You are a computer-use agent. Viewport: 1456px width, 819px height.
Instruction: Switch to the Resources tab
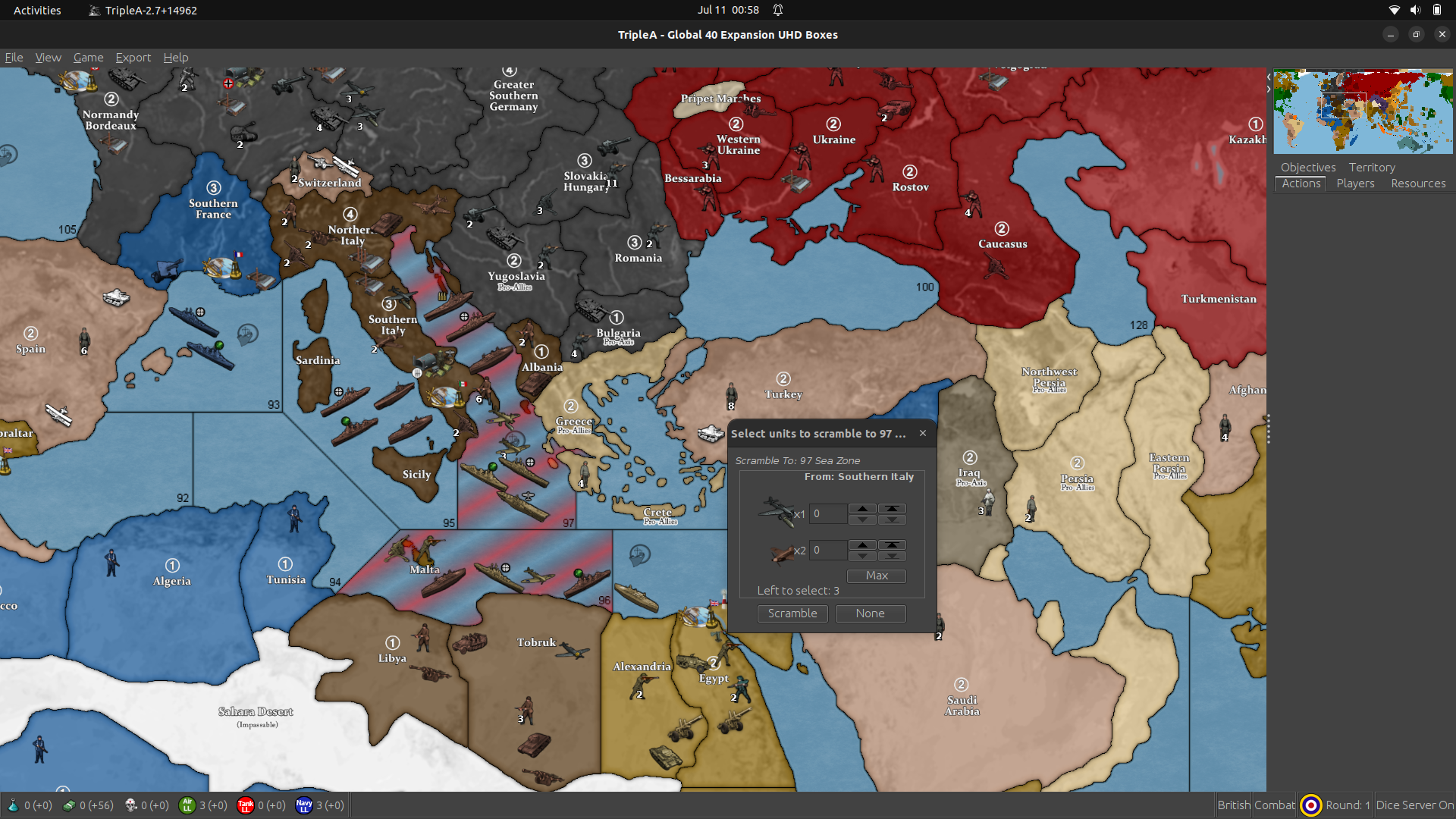coord(1418,184)
